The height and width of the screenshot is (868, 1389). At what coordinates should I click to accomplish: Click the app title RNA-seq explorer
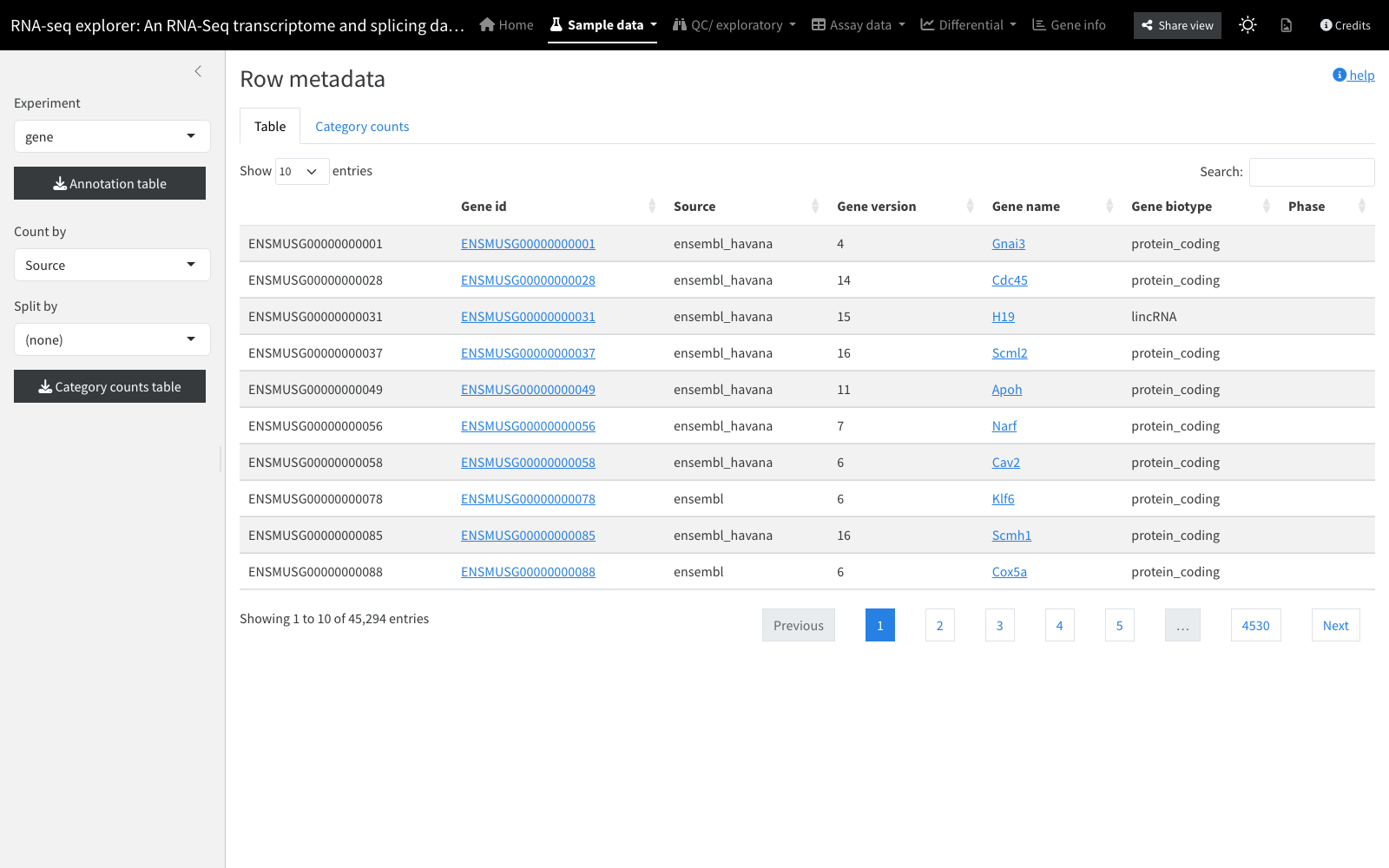tap(237, 25)
